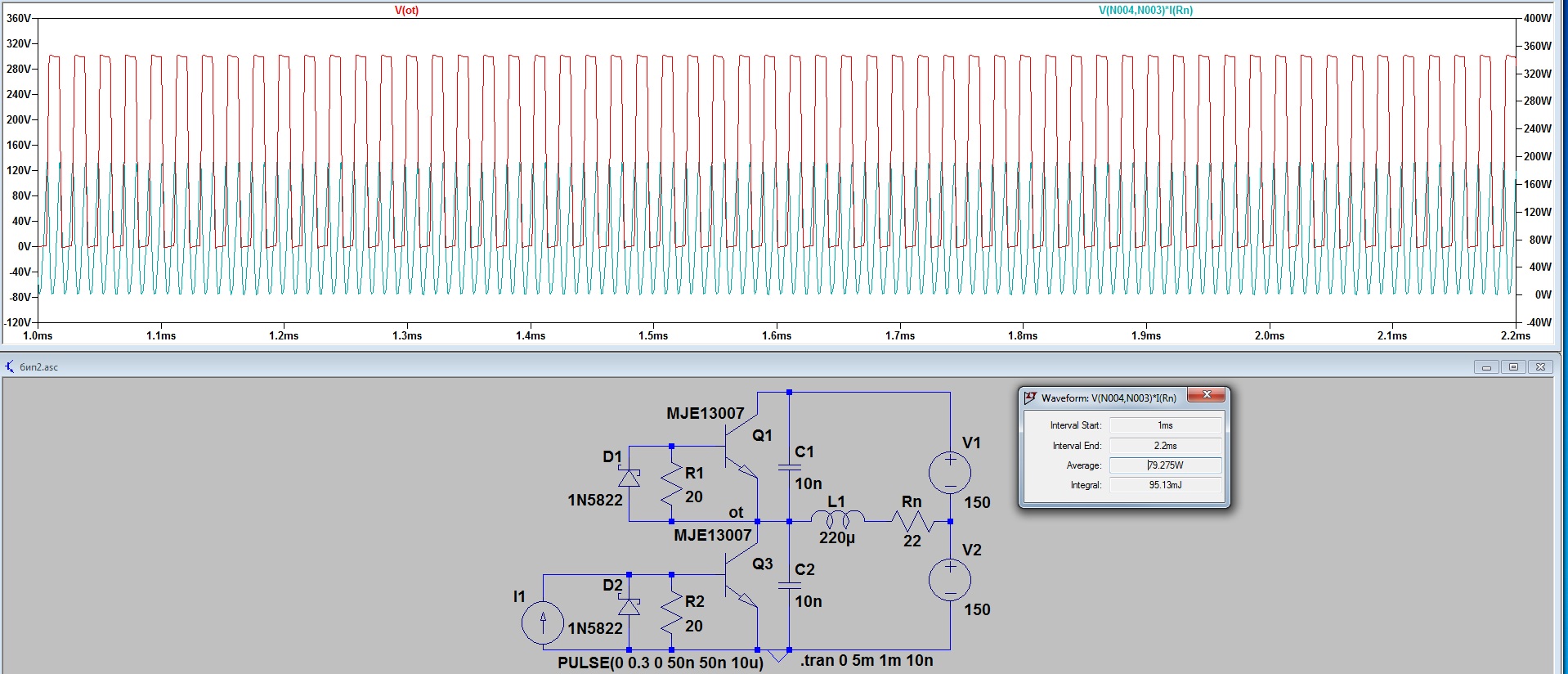Viewport: 1568px width, 674px height.
Task: Maximize the schematic sub-window
Action: [1513, 367]
